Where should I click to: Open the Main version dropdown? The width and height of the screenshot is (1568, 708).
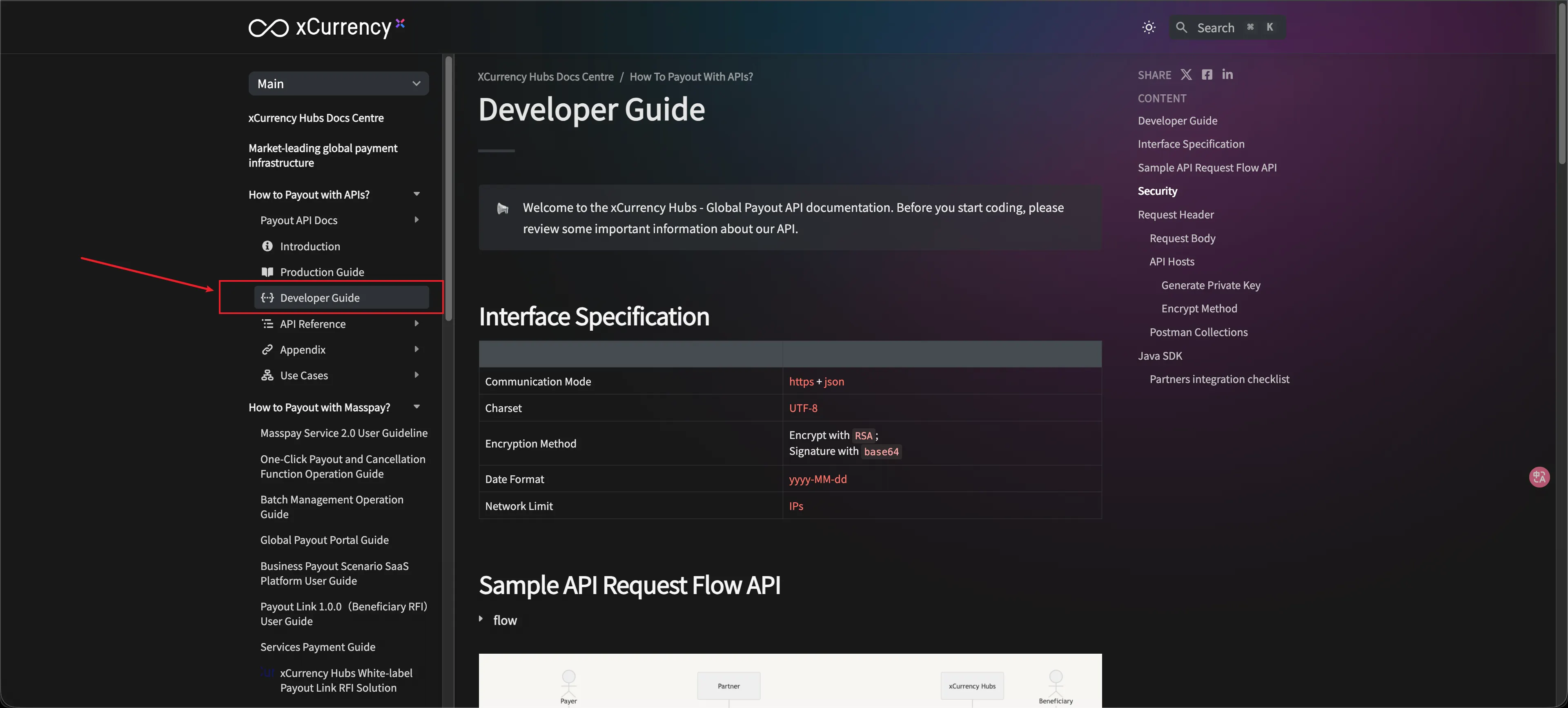[339, 83]
